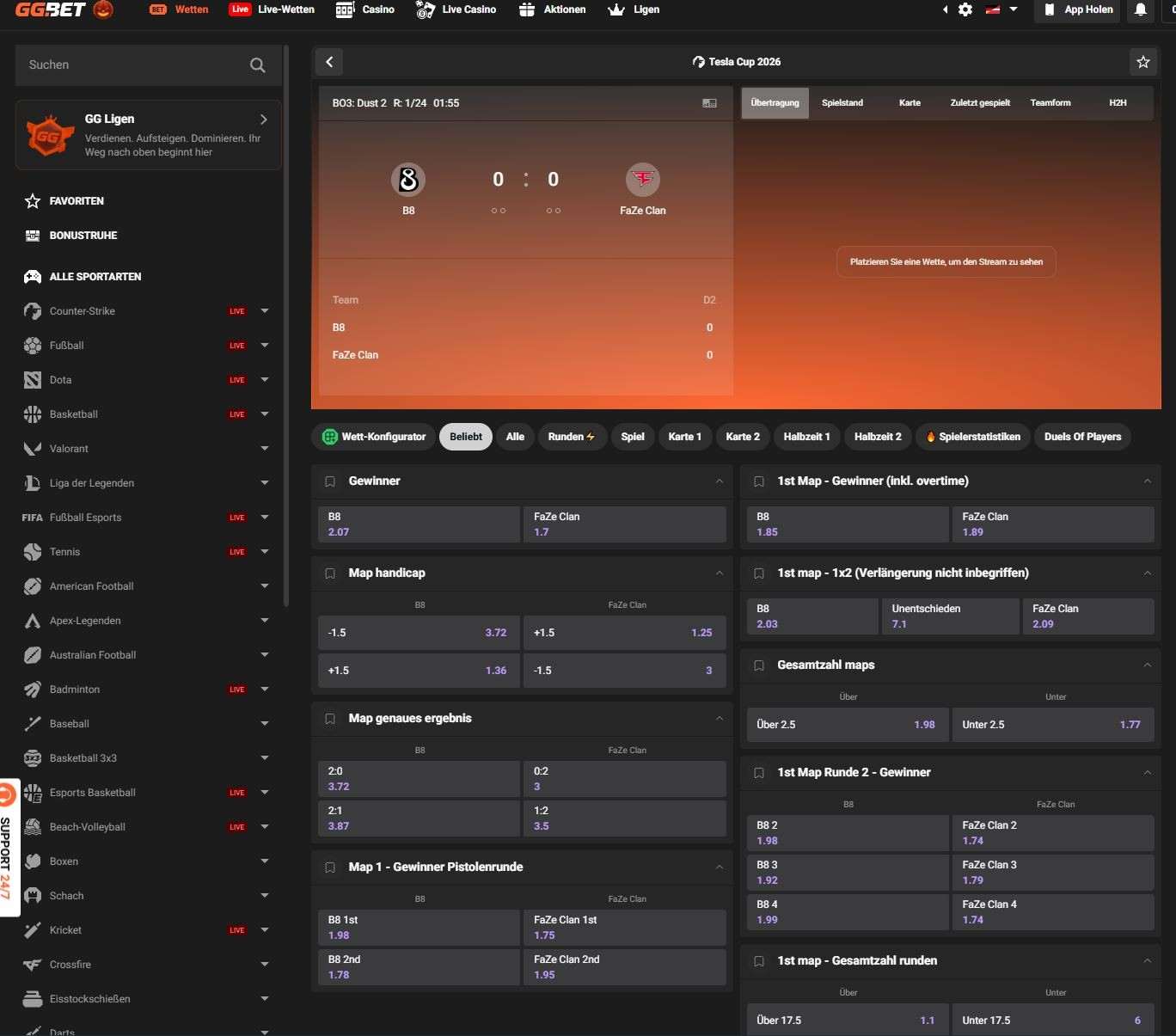Open notifications bell icon
The width and height of the screenshot is (1176, 1036).
1140,9
